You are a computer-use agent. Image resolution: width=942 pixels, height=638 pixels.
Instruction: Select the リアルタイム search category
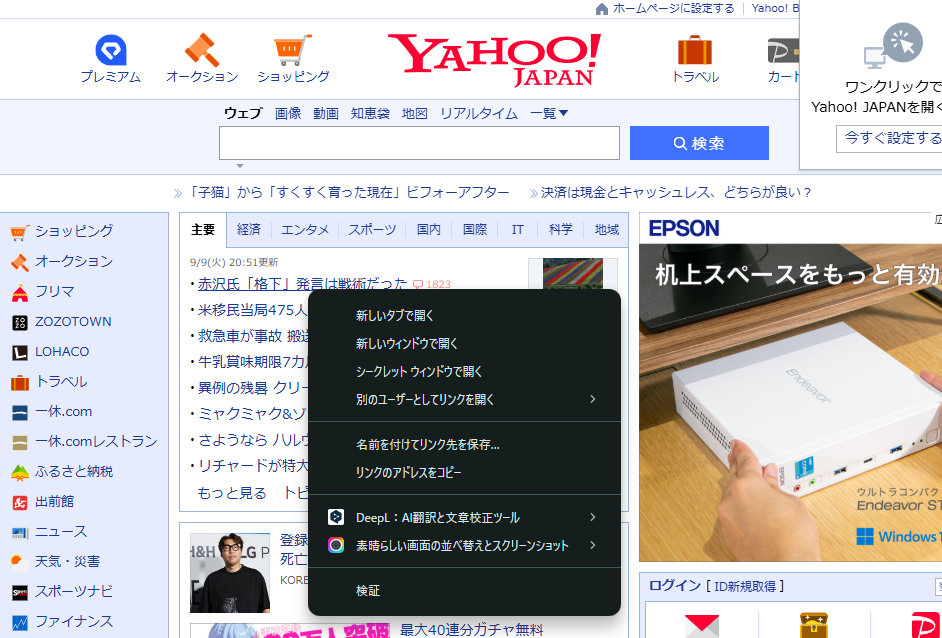(x=479, y=113)
